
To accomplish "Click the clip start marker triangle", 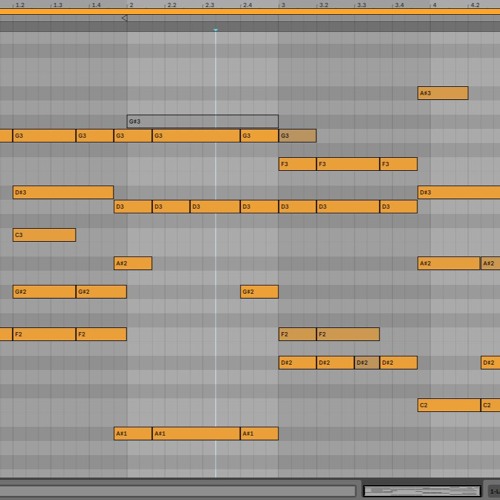I will [x=124, y=18].
